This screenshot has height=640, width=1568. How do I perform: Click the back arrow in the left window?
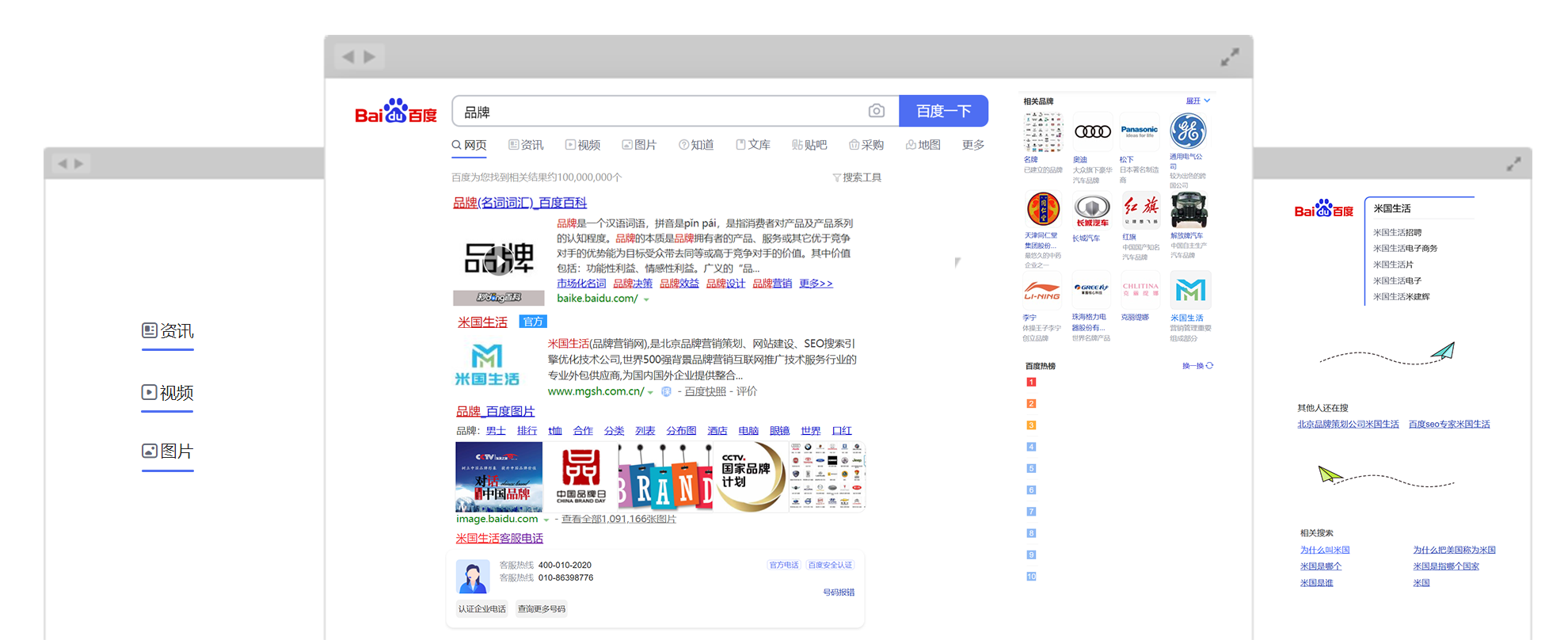(63, 164)
